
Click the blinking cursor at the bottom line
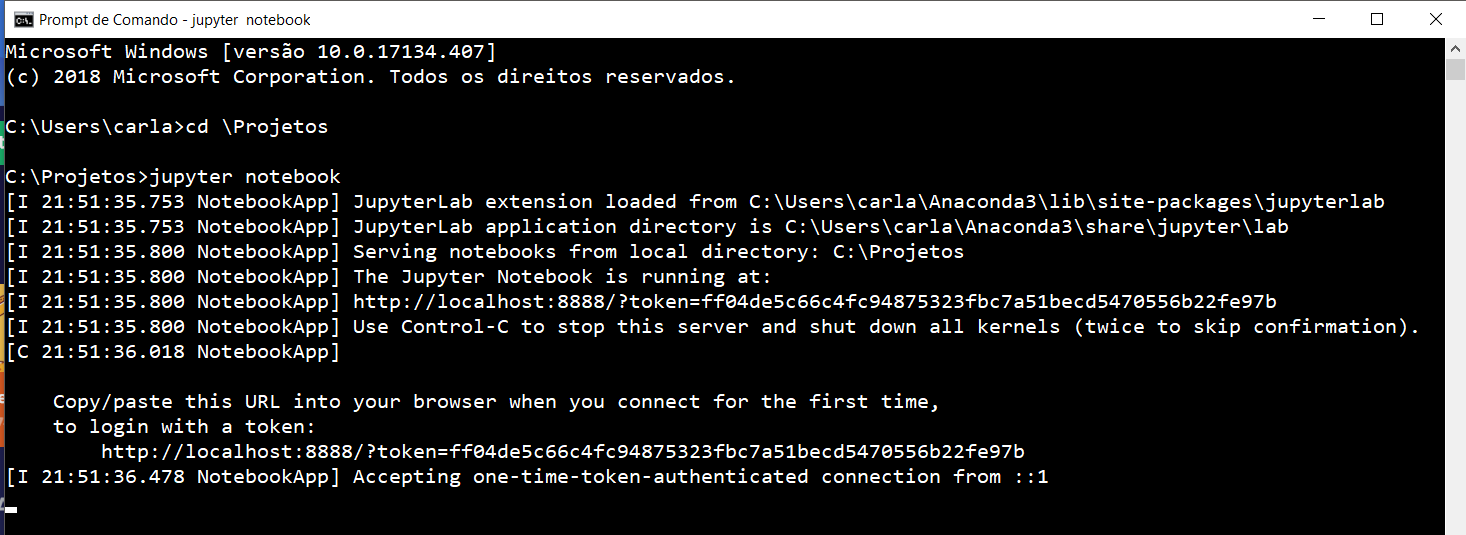[11, 509]
